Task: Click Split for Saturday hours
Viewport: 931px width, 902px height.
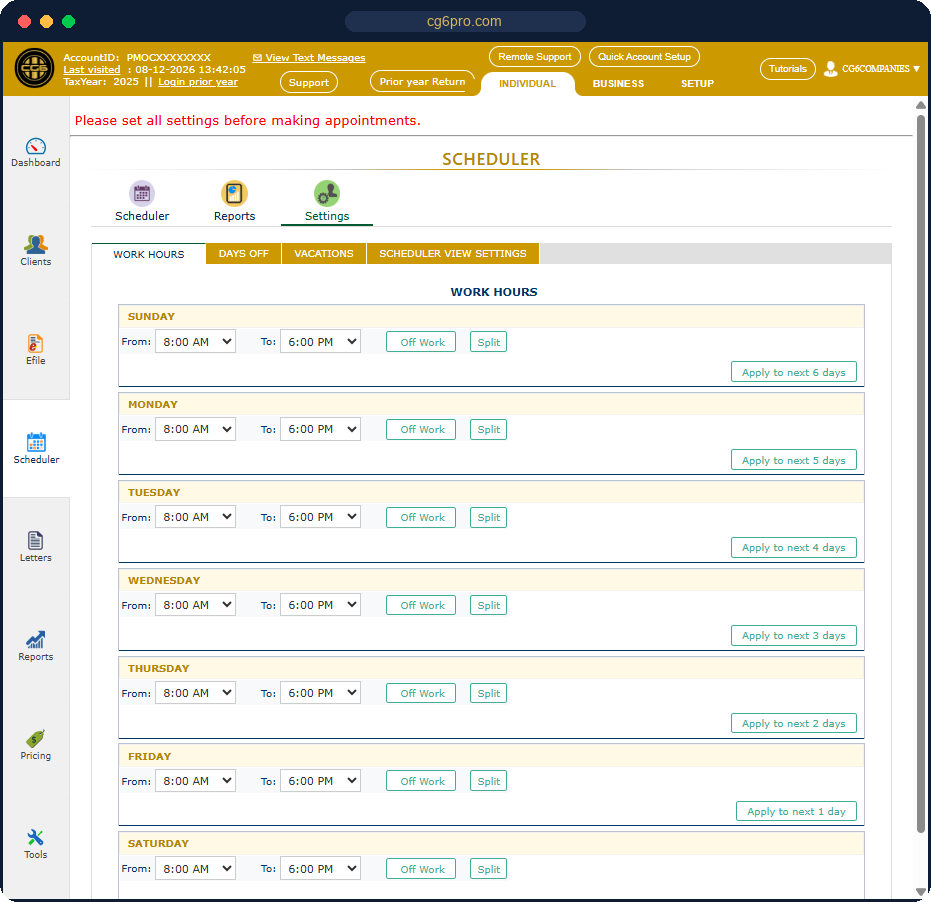Action: [489, 869]
